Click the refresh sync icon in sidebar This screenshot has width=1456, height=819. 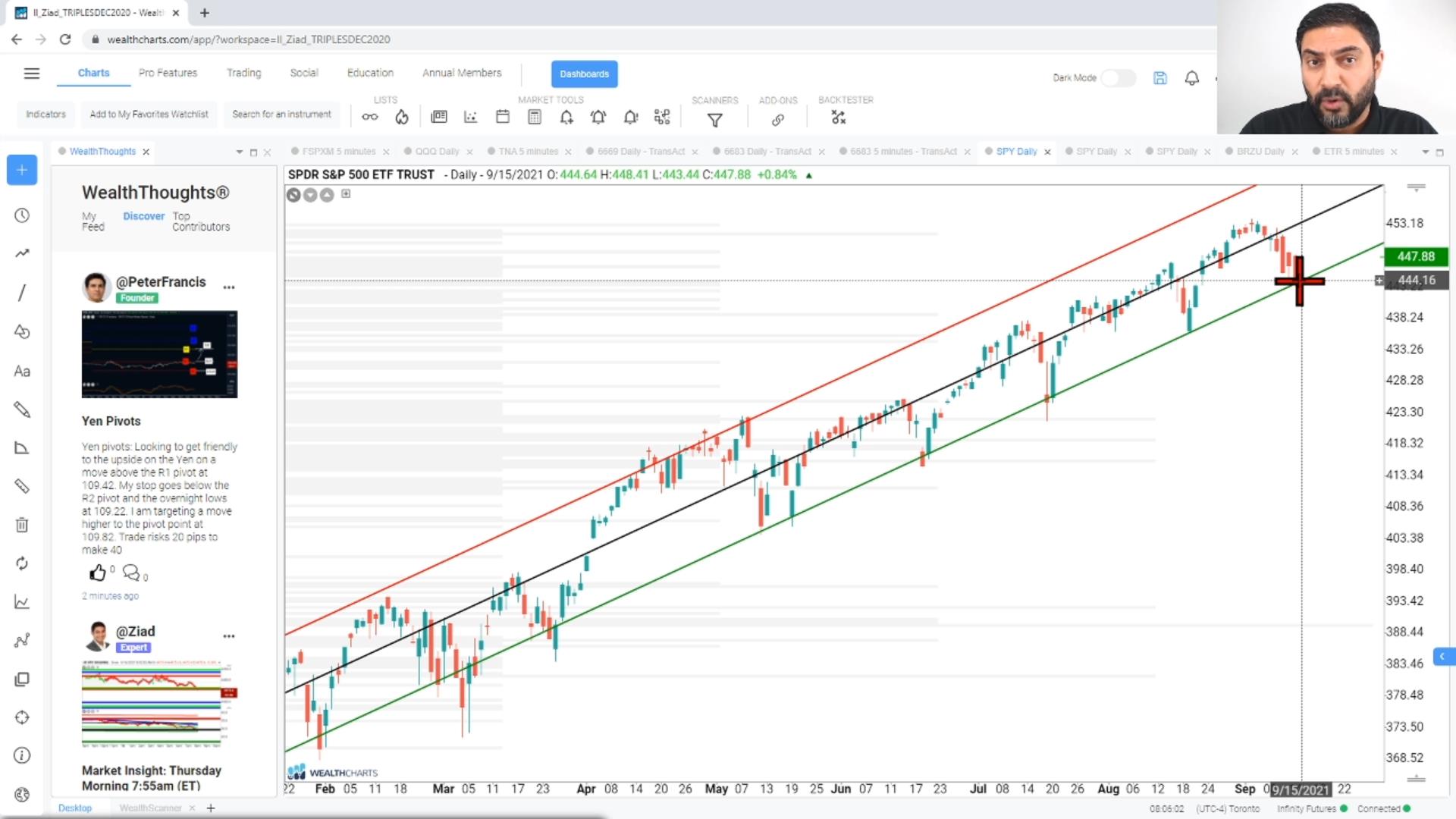22,563
